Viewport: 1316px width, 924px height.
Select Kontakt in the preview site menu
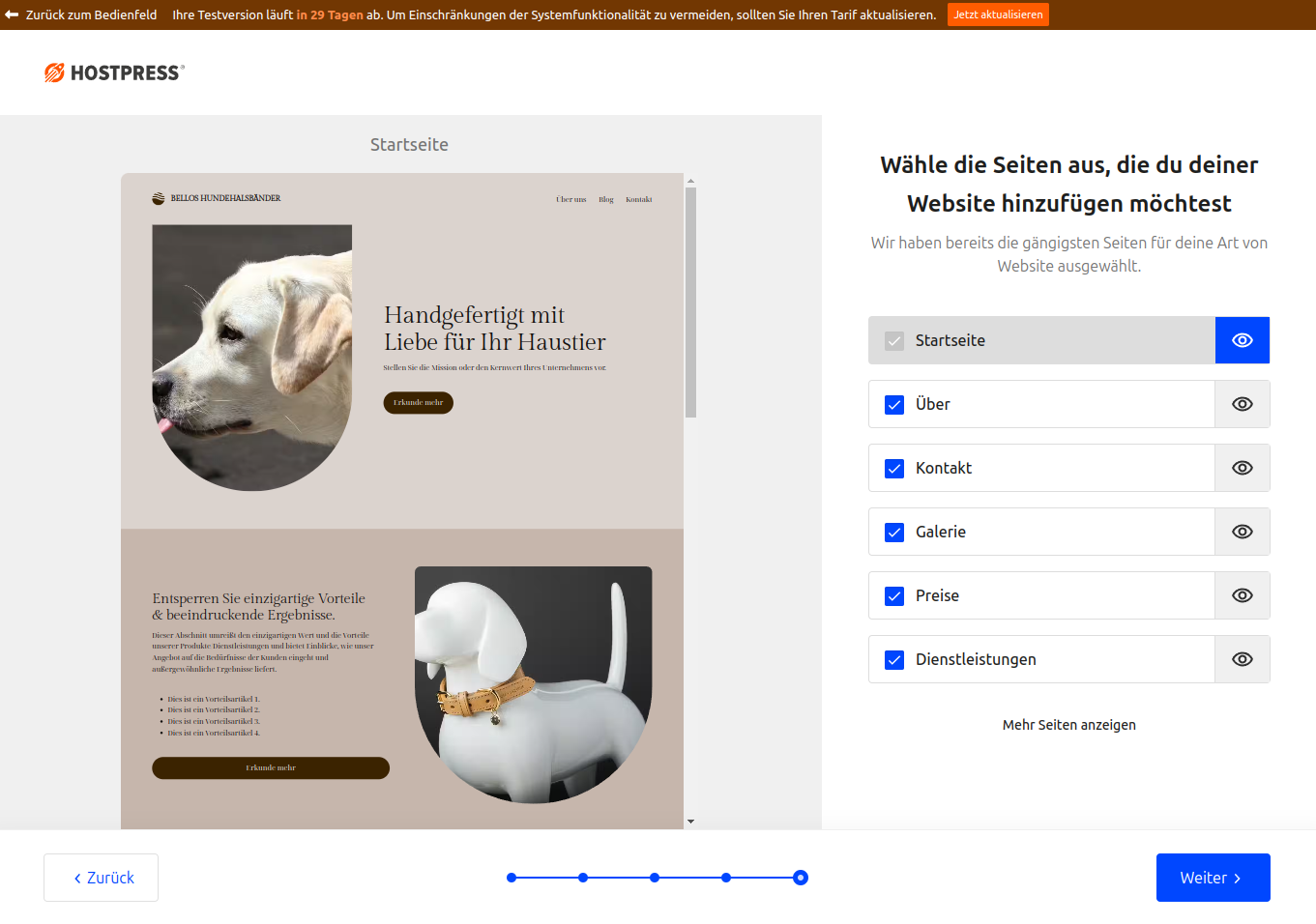[638, 200]
